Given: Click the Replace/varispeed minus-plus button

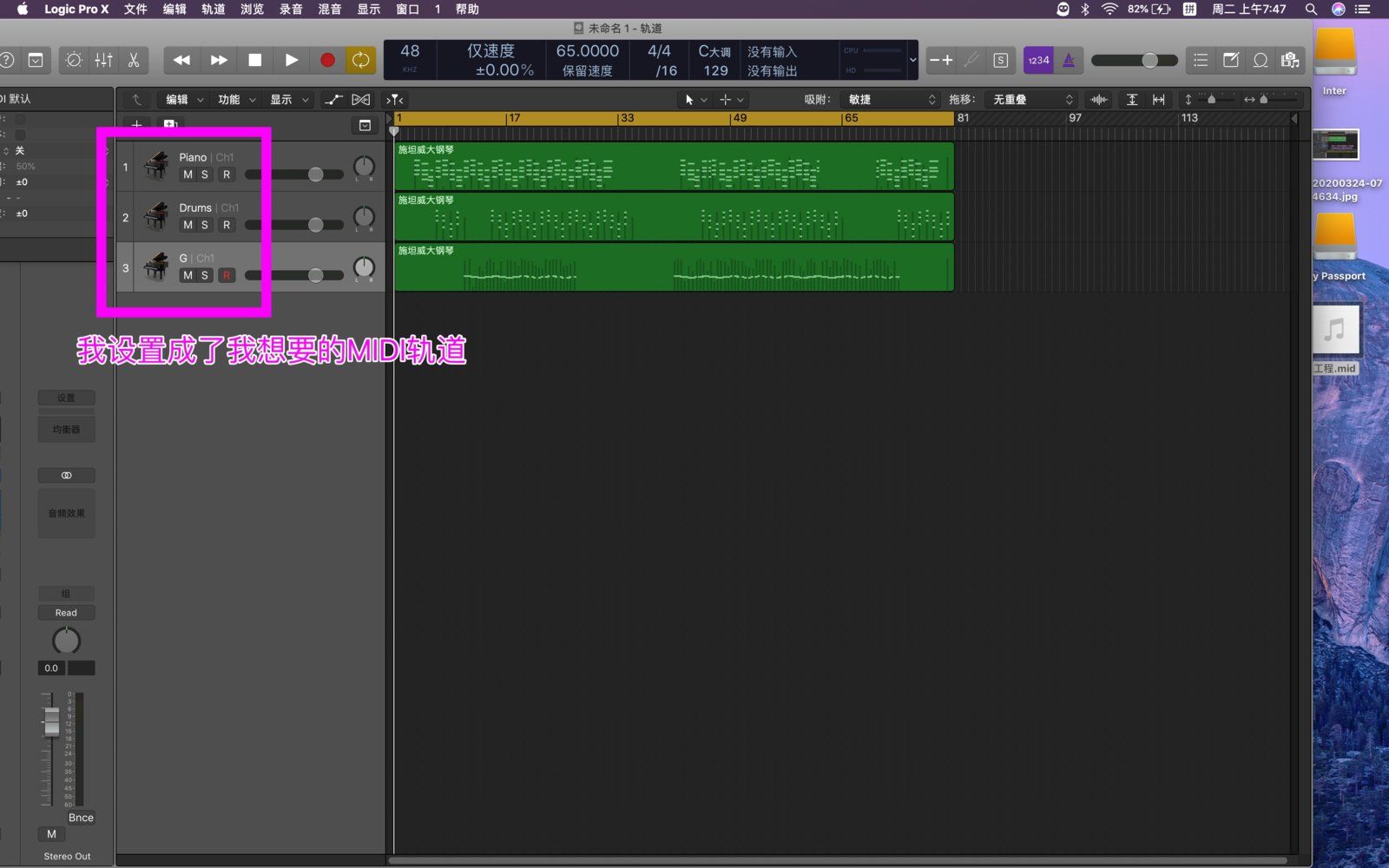Looking at the screenshot, I should (941, 60).
